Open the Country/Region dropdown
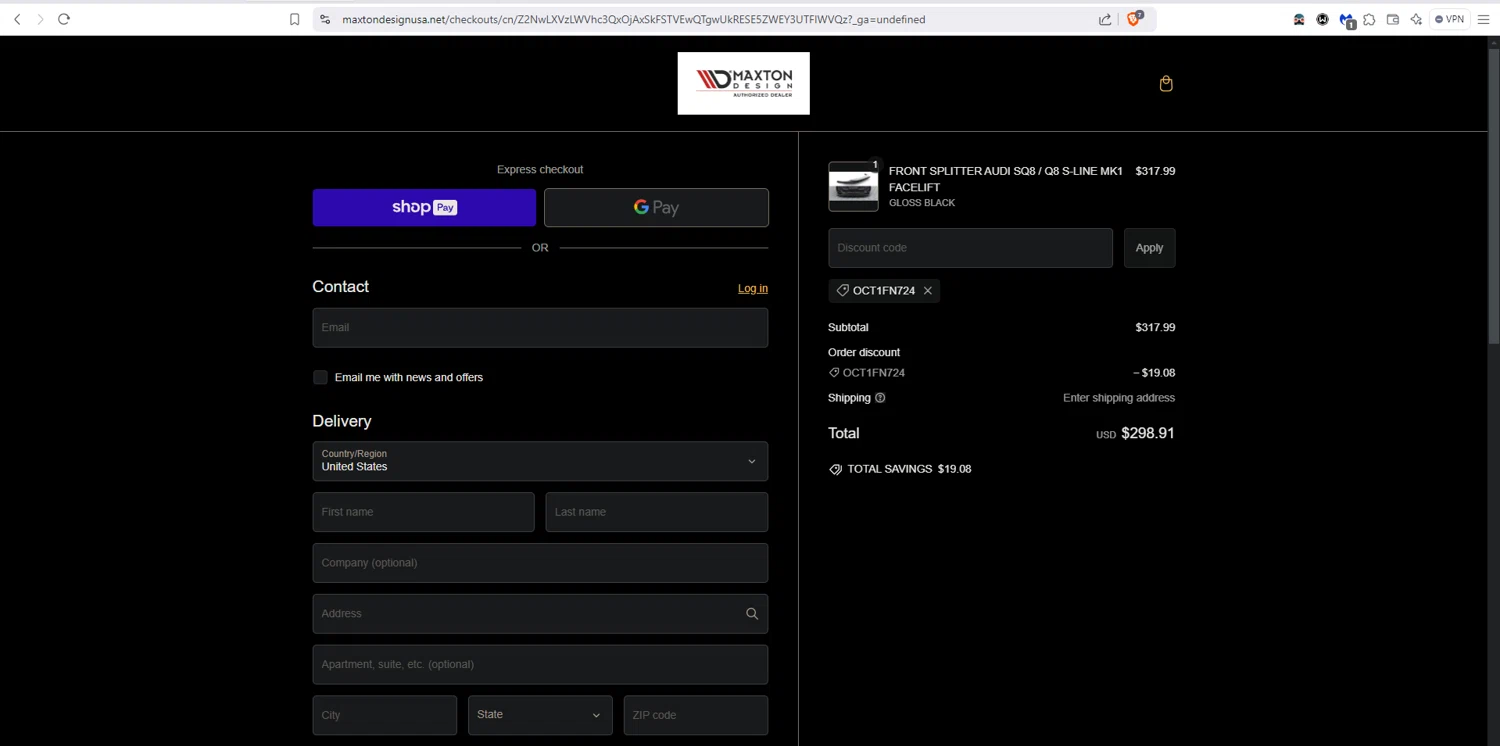The width and height of the screenshot is (1500, 746). (540, 461)
